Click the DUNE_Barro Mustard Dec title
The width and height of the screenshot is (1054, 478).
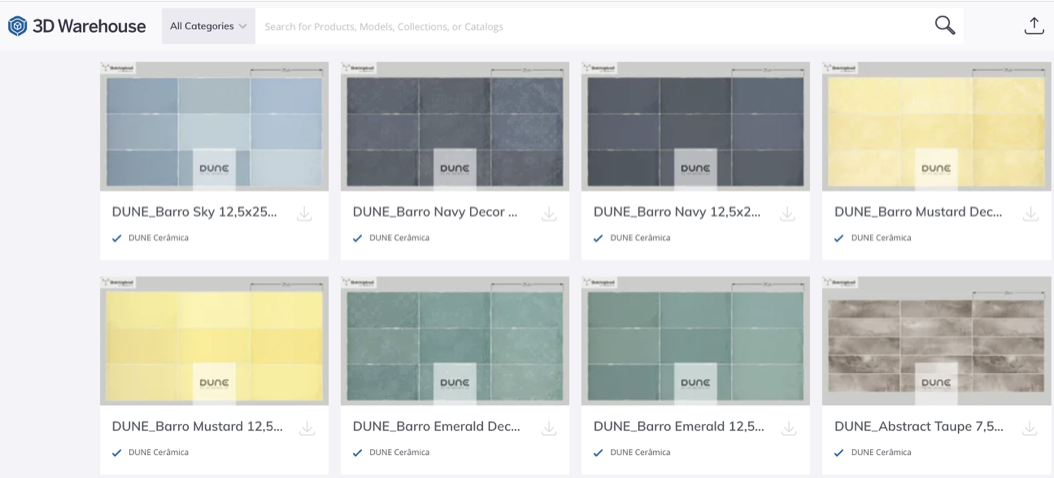point(918,212)
